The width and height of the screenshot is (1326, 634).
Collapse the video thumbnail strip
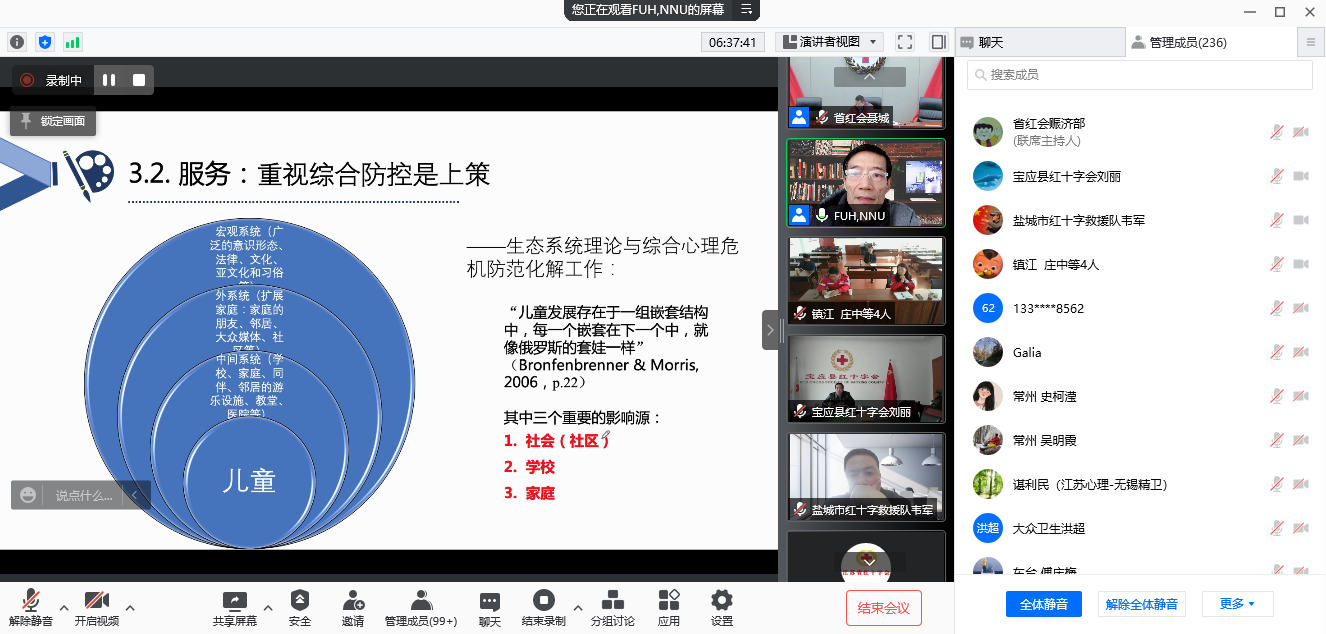point(770,329)
